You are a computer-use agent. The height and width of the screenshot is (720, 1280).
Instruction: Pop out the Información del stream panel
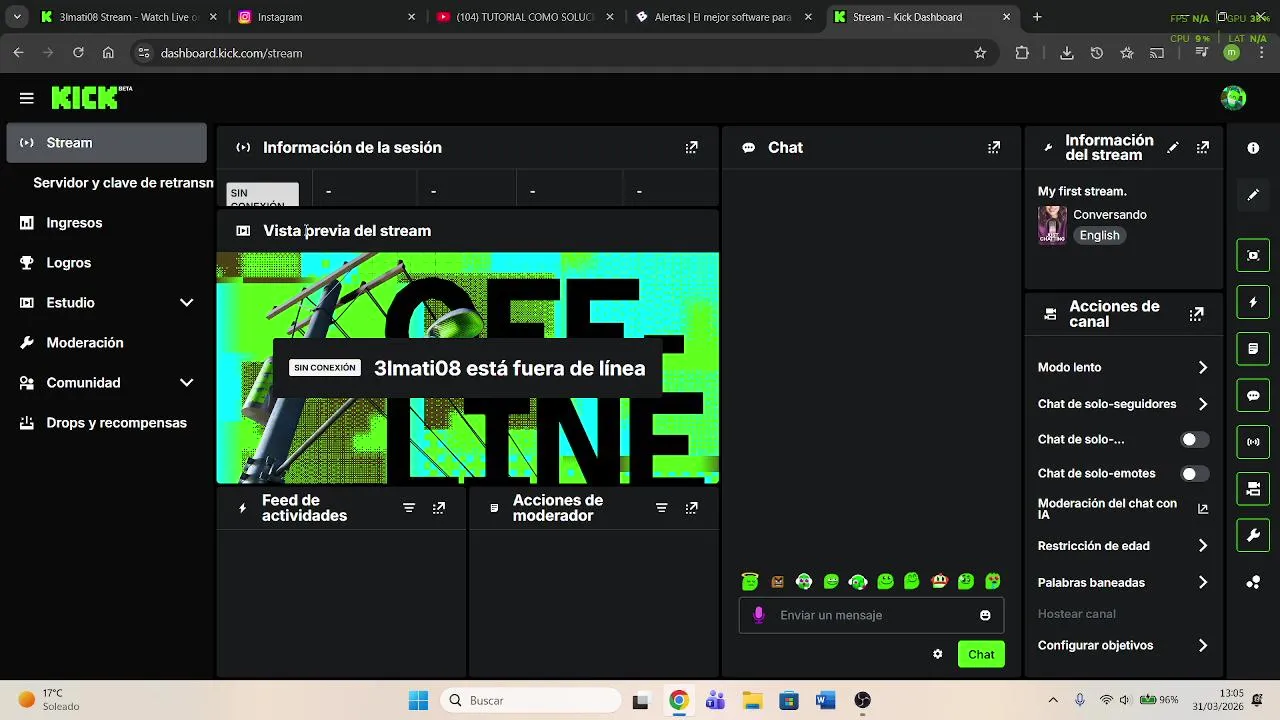pos(1203,147)
